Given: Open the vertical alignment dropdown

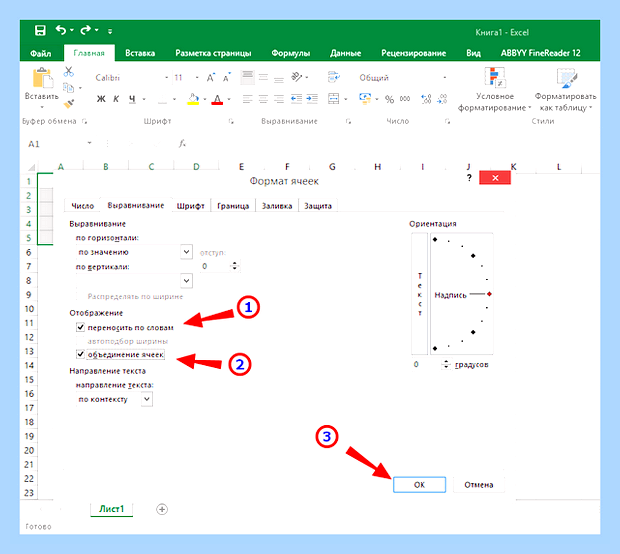Looking at the screenshot, I should pos(187,281).
